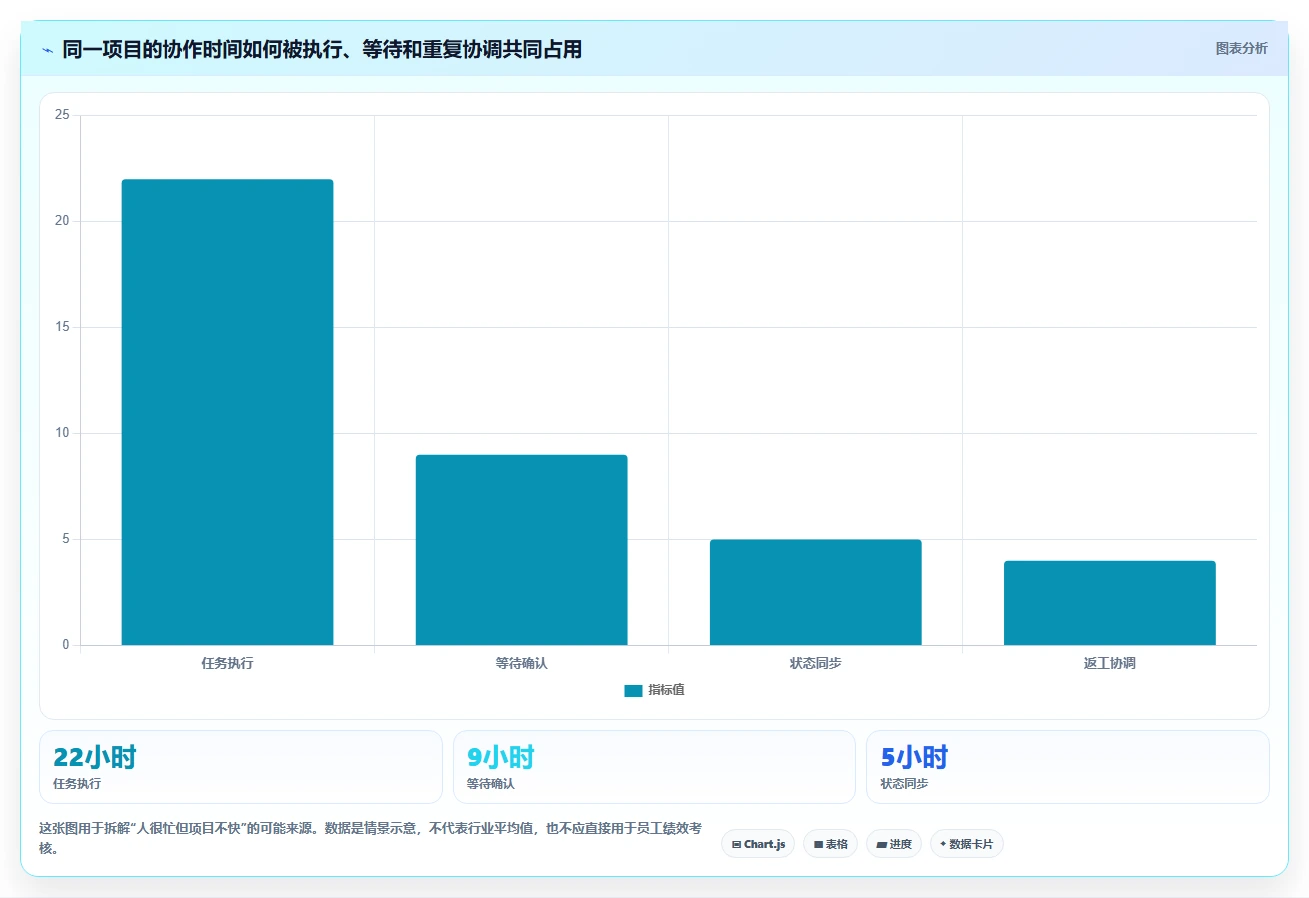Toggle the 指标值 legend item
Screen dimensions: 1309x898
654,690
